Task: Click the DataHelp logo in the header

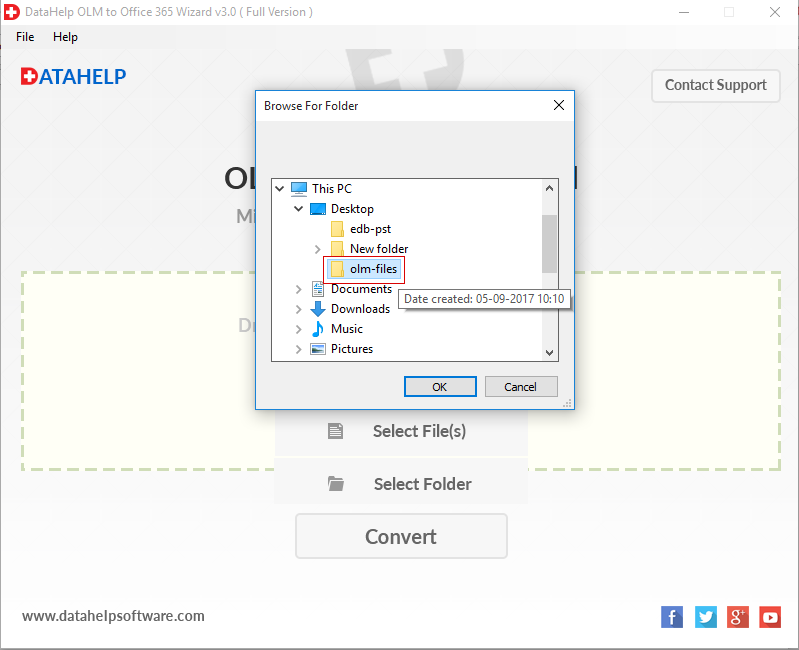Action: [x=73, y=76]
